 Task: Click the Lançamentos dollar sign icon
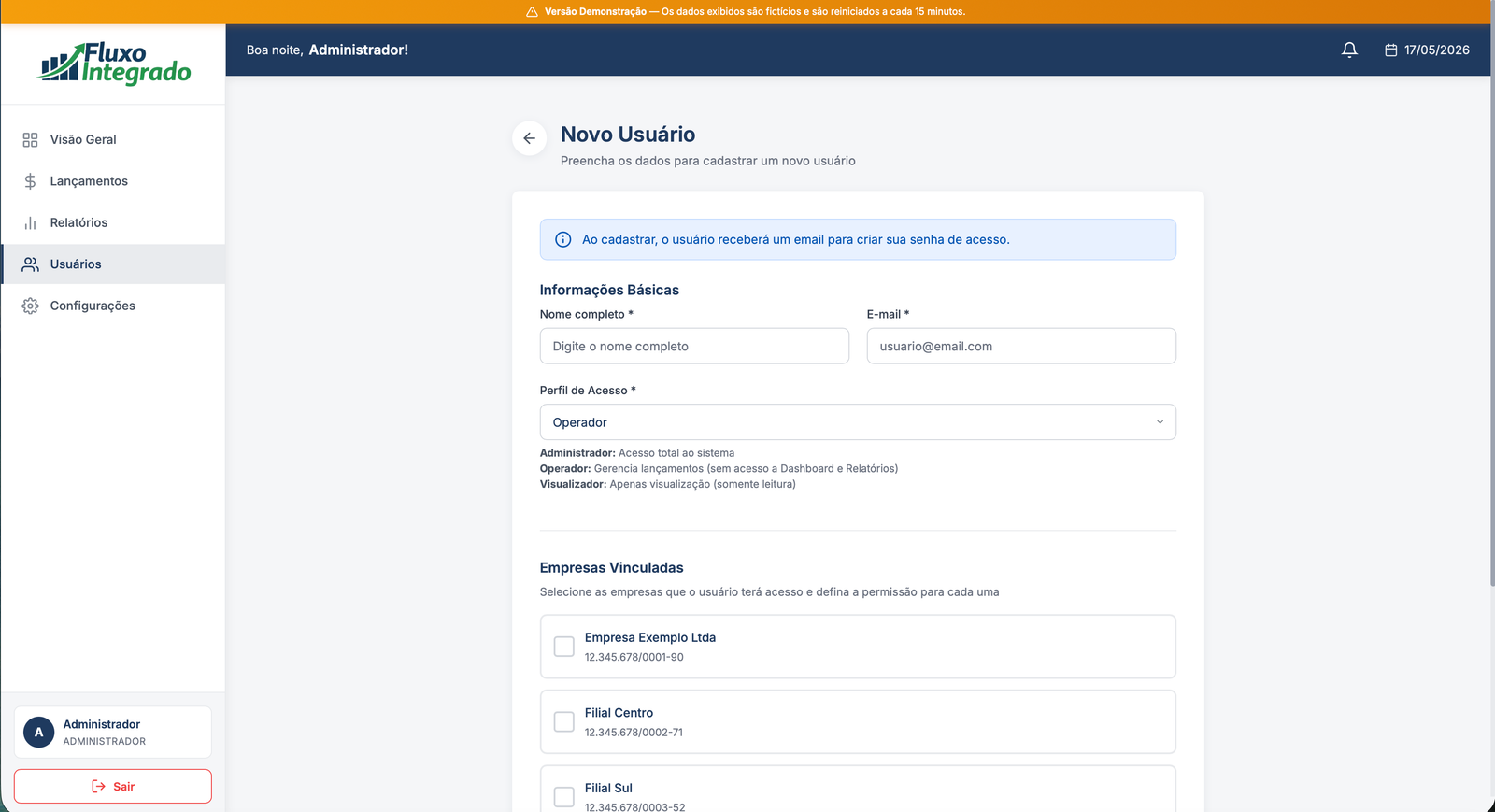click(30, 181)
